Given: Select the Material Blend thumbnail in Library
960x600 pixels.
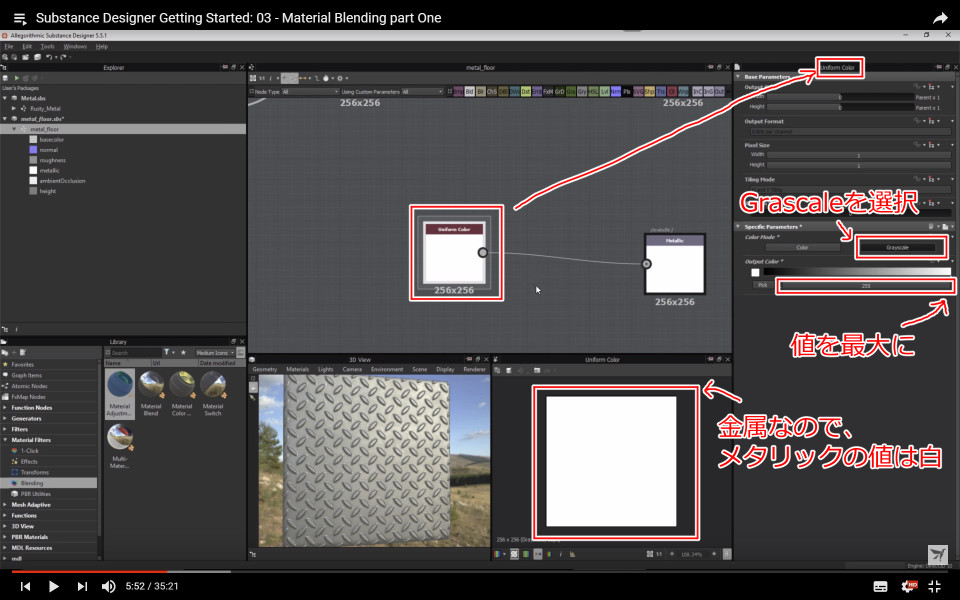Looking at the screenshot, I should click(151, 394).
